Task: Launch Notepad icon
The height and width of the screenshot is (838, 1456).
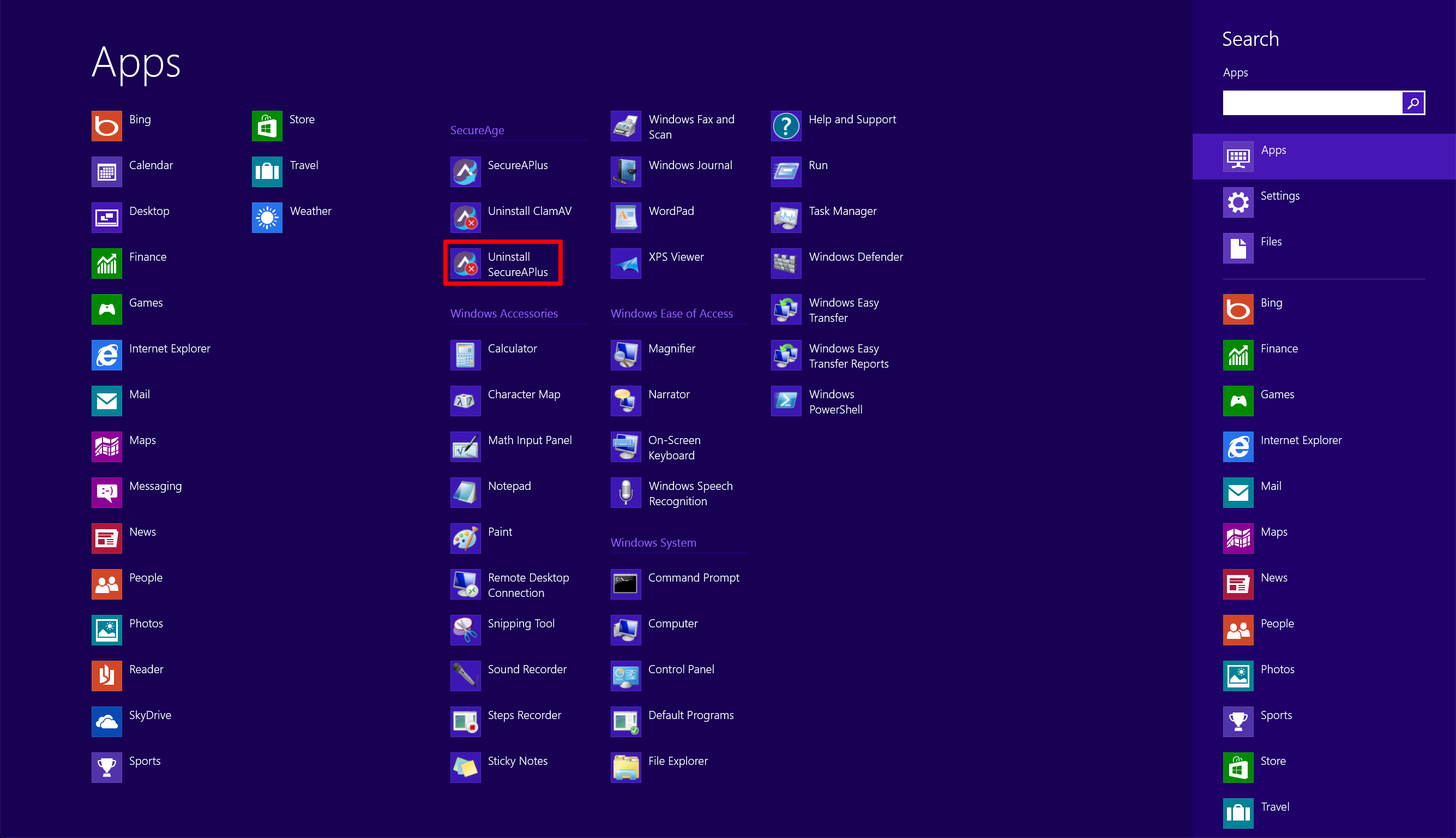Action: pyautogui.click(x=465, y=492)
